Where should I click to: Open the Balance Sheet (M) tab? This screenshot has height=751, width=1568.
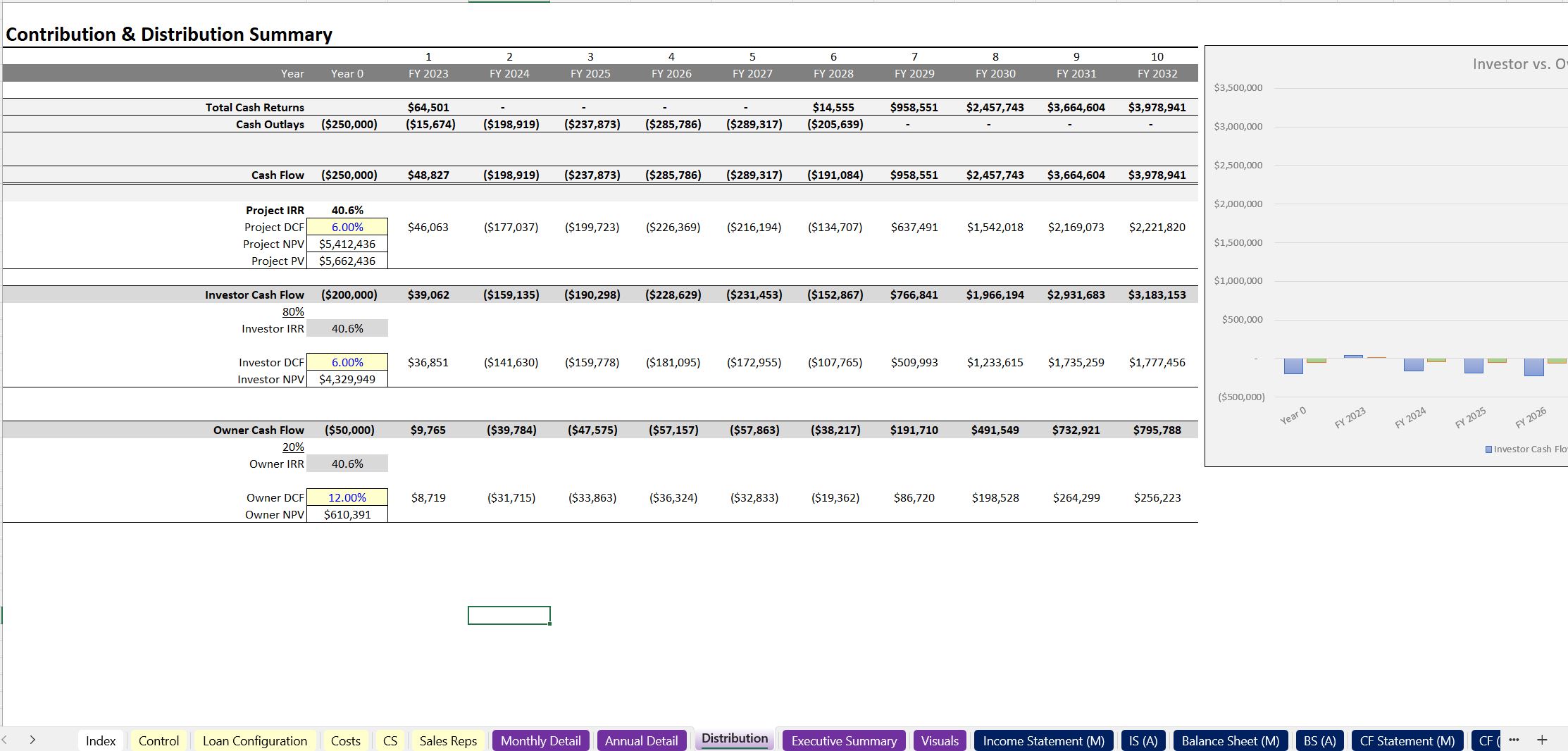pyautogui.click(x=1230, y=740)
